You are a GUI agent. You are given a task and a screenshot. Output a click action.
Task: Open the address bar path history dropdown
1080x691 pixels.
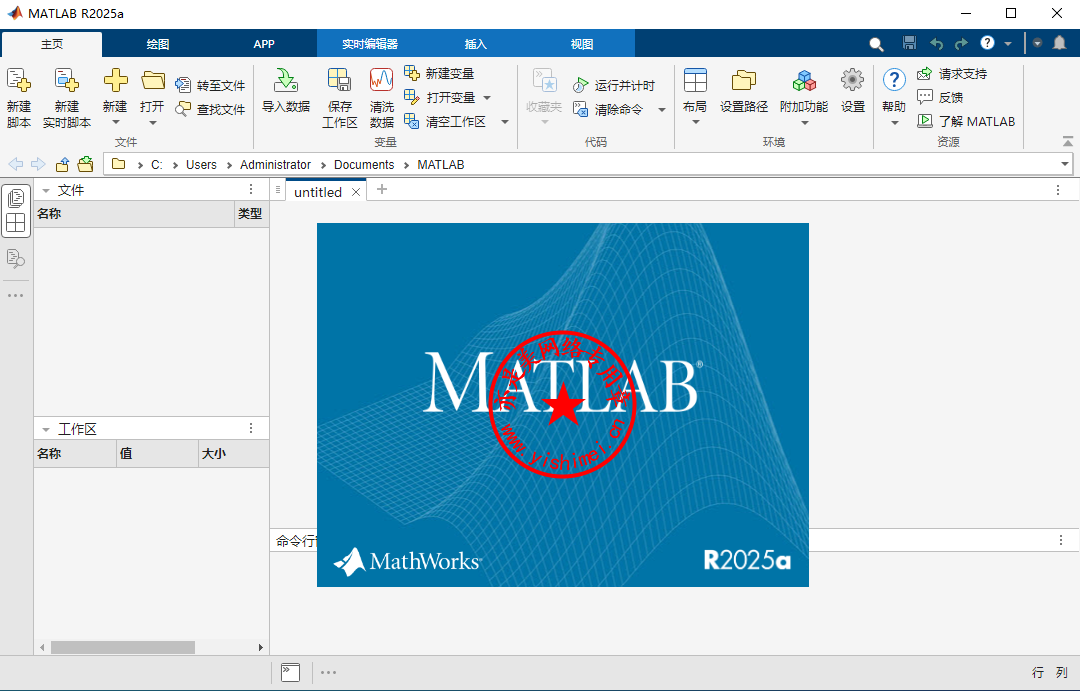pyautogui.click(x=1065, y=164)
